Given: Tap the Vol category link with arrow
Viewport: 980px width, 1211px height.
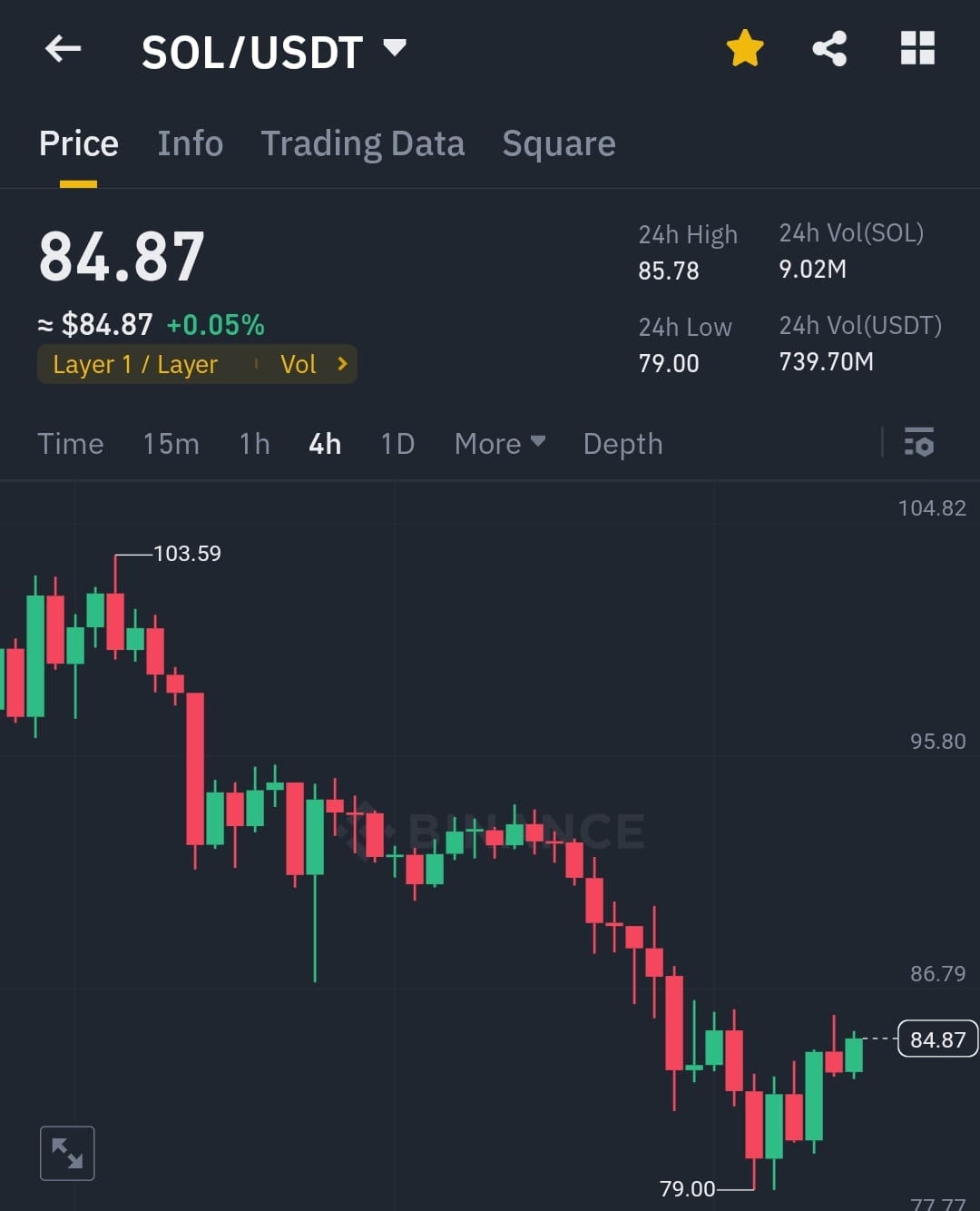Looking at the screenshot, I should [312, 364].
